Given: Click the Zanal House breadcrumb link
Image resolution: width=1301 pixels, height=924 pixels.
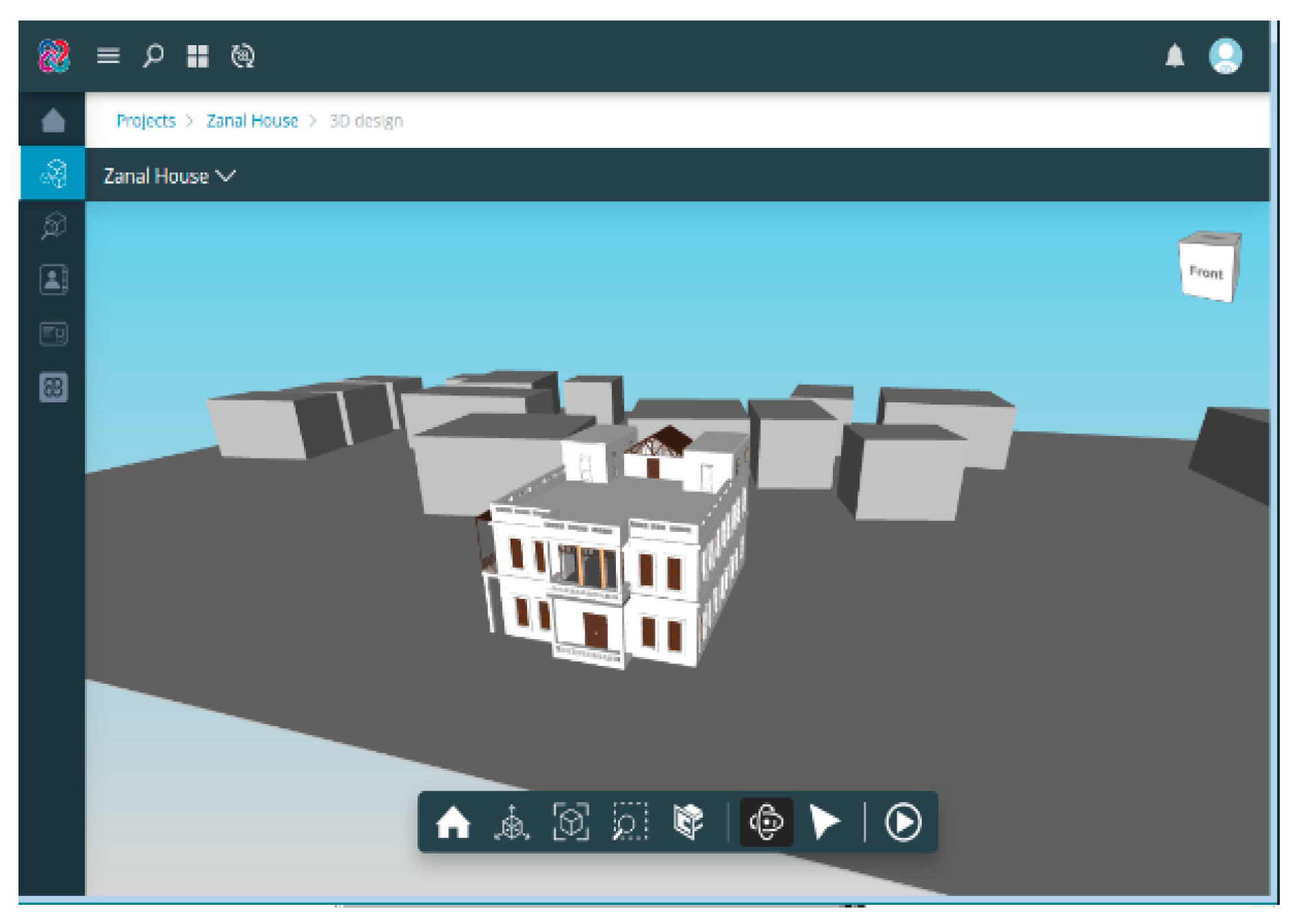Looking at the screenshot, I should coord(252,121).
